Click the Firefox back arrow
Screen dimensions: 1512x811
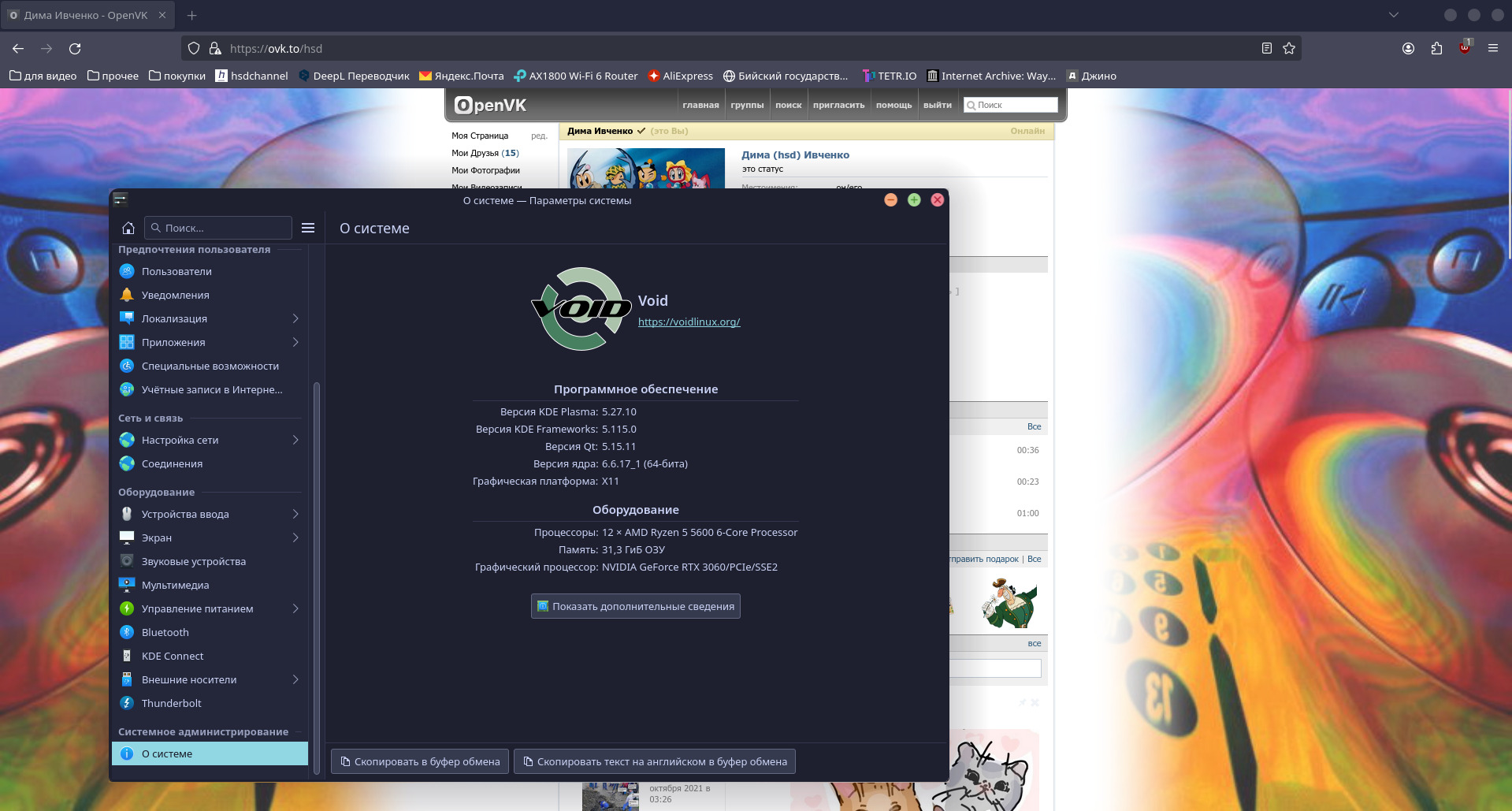pos(18,48)
